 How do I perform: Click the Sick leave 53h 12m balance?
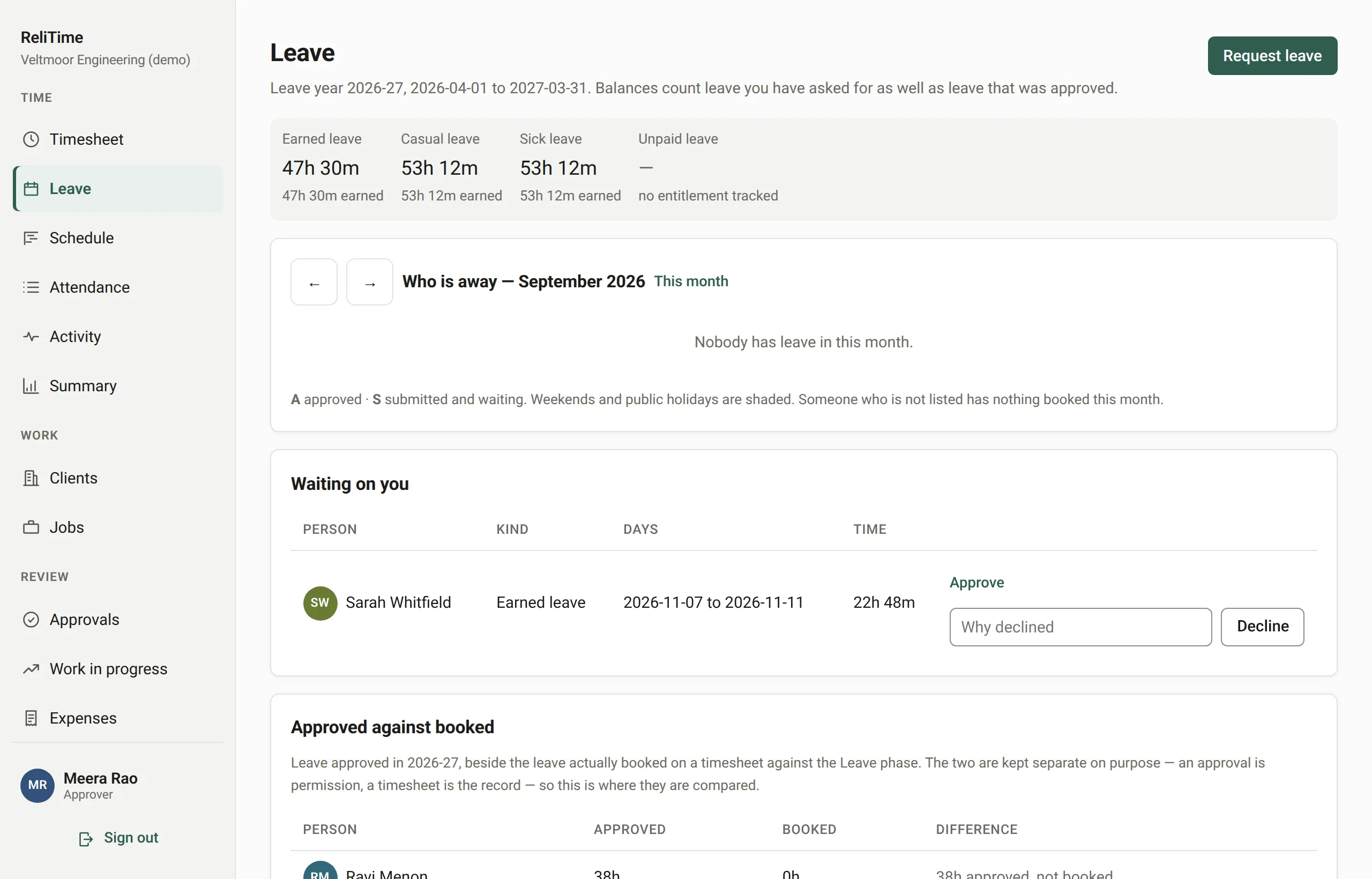point(558,168)
